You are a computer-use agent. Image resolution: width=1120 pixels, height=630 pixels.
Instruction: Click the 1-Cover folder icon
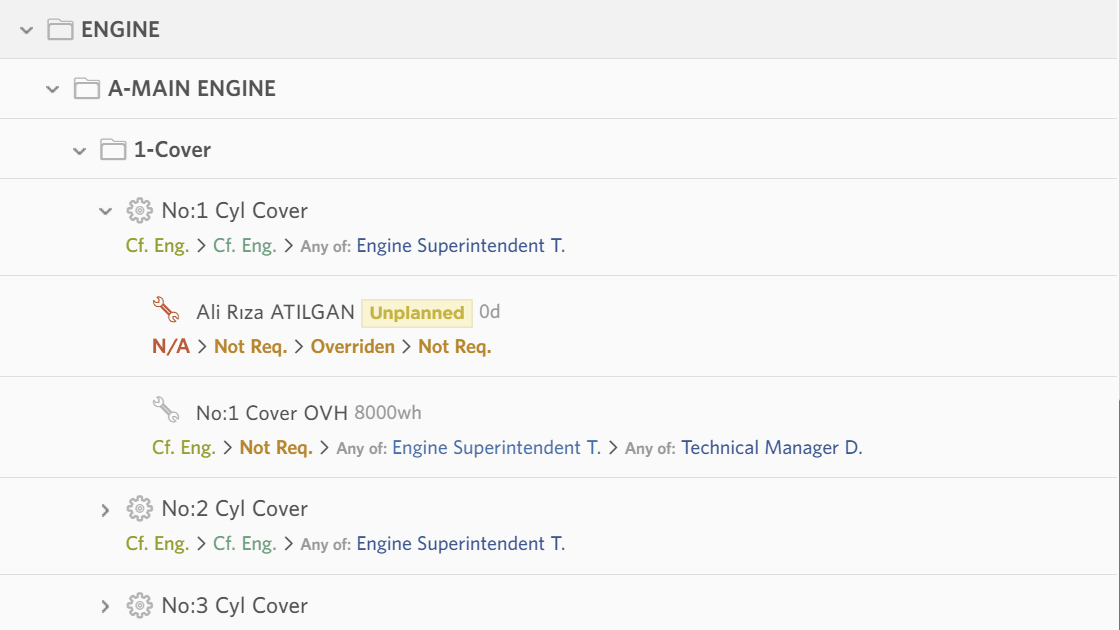(114, 150)
